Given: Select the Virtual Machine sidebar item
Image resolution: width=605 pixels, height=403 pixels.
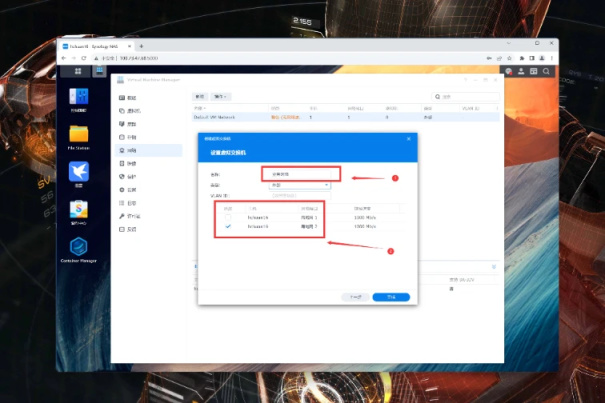Looking at the screenshot, I should (x=149, y=111).
